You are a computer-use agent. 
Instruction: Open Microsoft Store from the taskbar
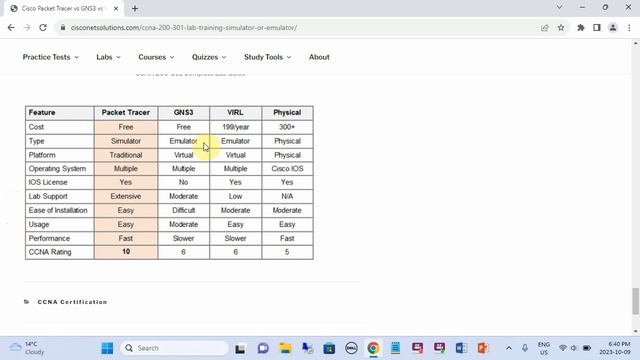click(329, 348)
